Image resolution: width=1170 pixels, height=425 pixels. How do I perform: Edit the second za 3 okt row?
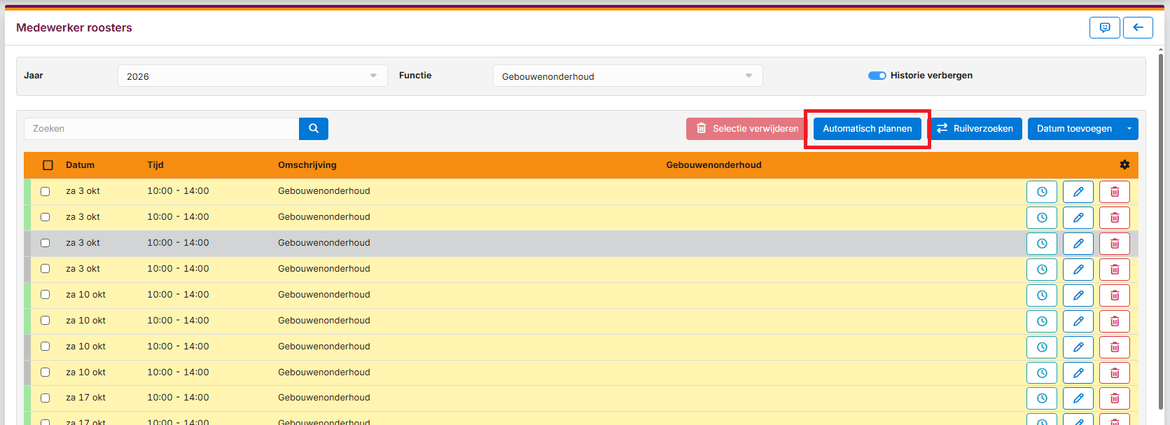click(x=1078, y=218)
